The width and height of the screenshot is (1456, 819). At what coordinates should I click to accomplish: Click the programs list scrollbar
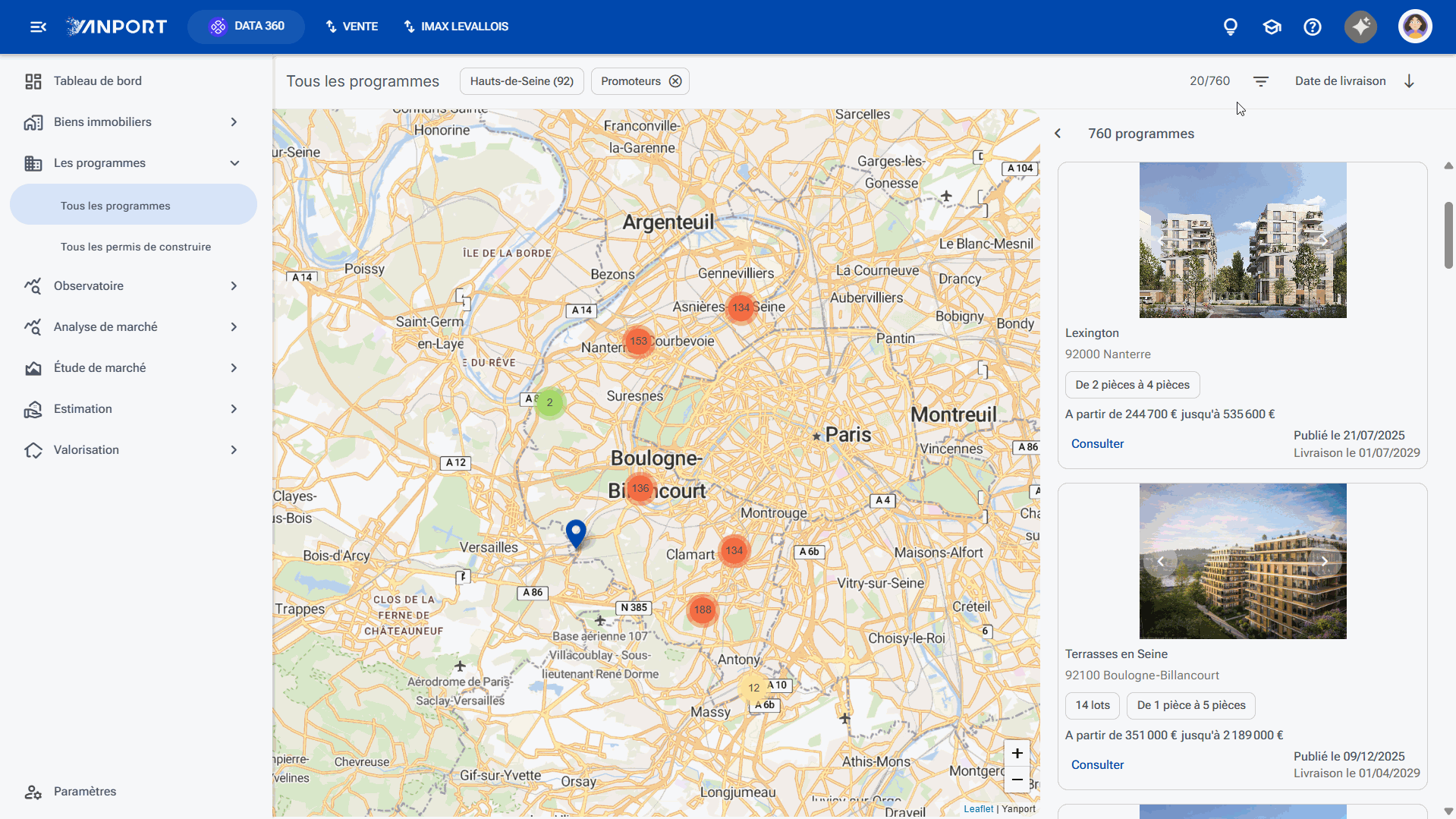(x=1448, y=235)
